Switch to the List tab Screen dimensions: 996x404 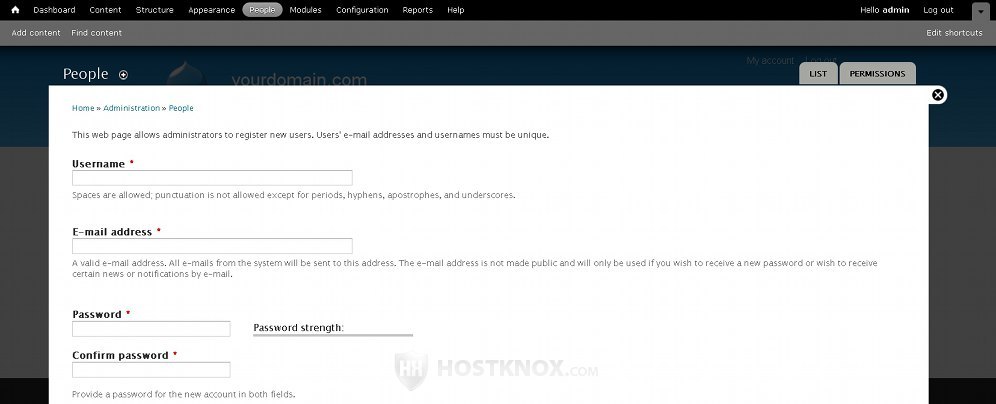(x=818, y=74)
